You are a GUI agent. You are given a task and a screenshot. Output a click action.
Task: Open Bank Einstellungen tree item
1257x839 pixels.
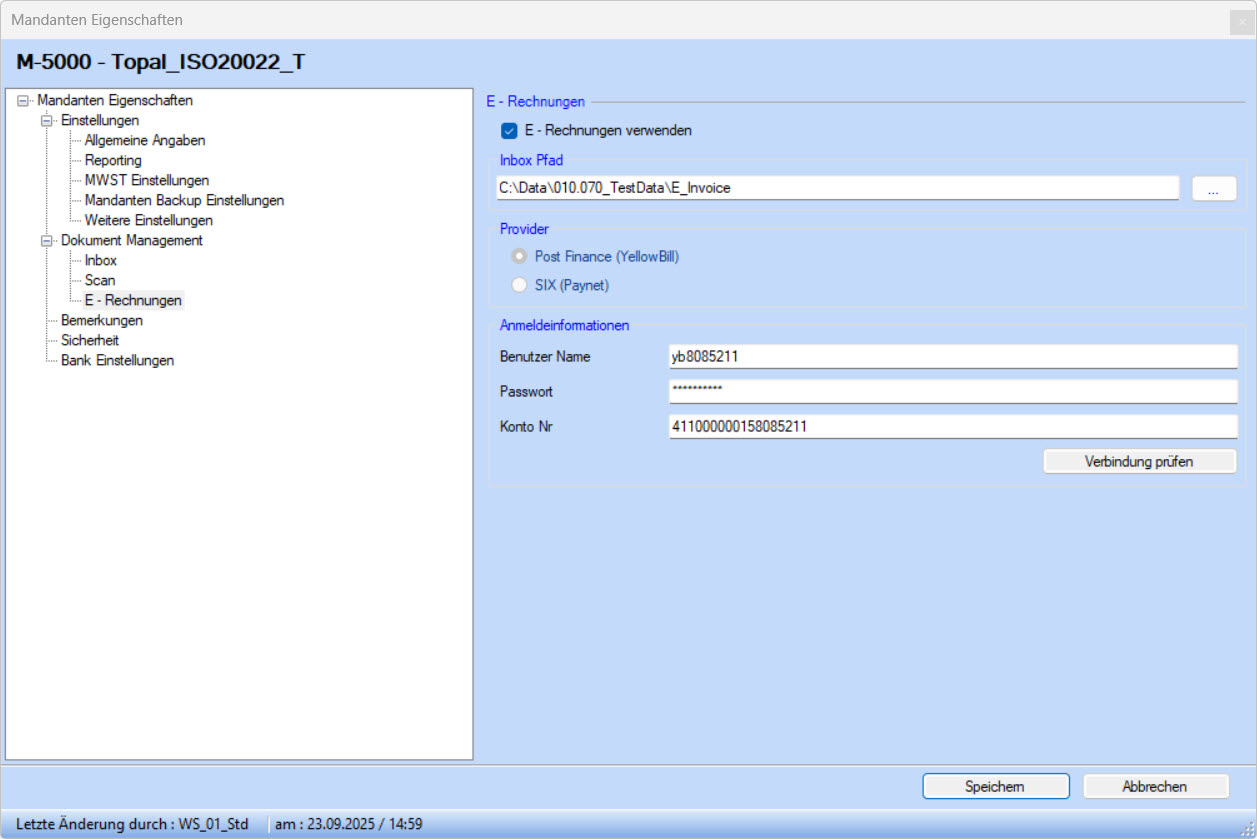tap(117, 361)
